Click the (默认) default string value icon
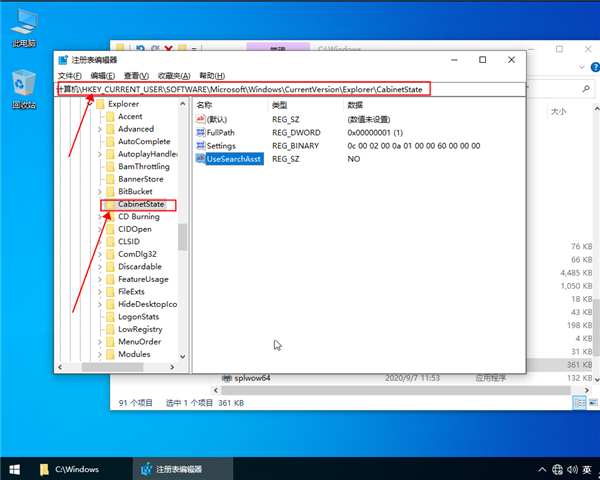 201,119
